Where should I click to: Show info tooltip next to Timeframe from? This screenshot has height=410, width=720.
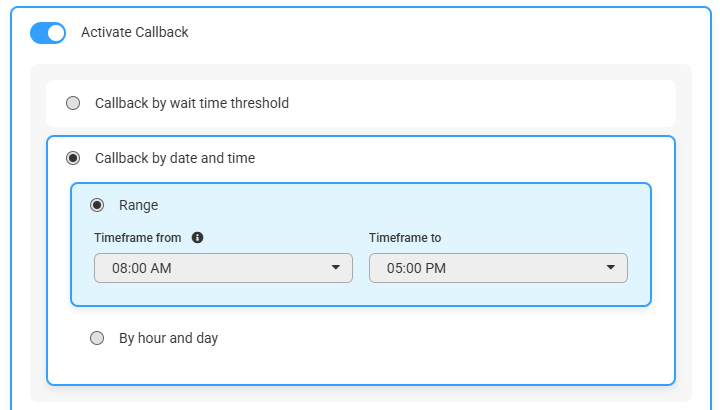[x=197, y=237]
